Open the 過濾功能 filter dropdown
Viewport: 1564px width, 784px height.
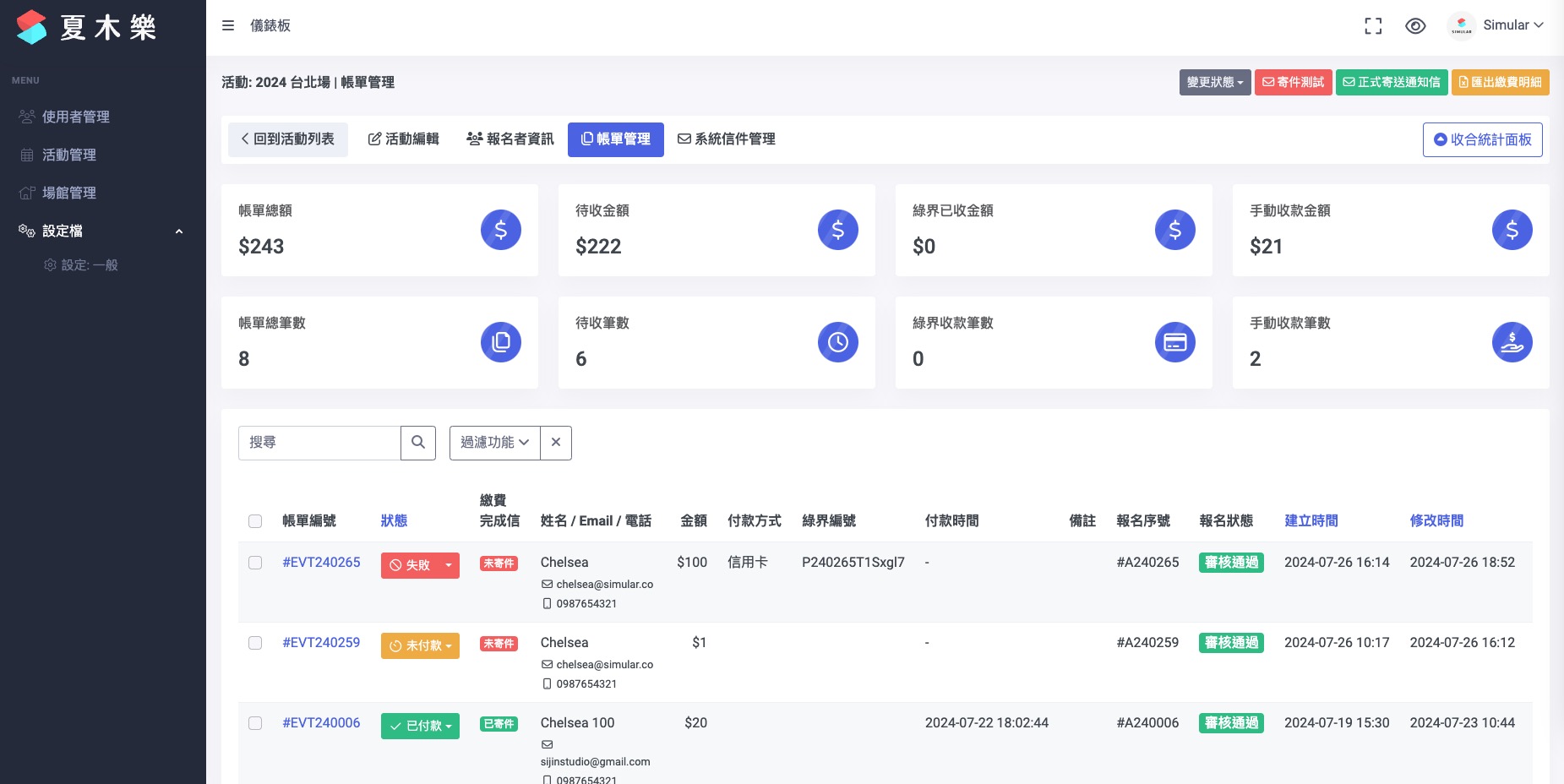coord(494,443)
